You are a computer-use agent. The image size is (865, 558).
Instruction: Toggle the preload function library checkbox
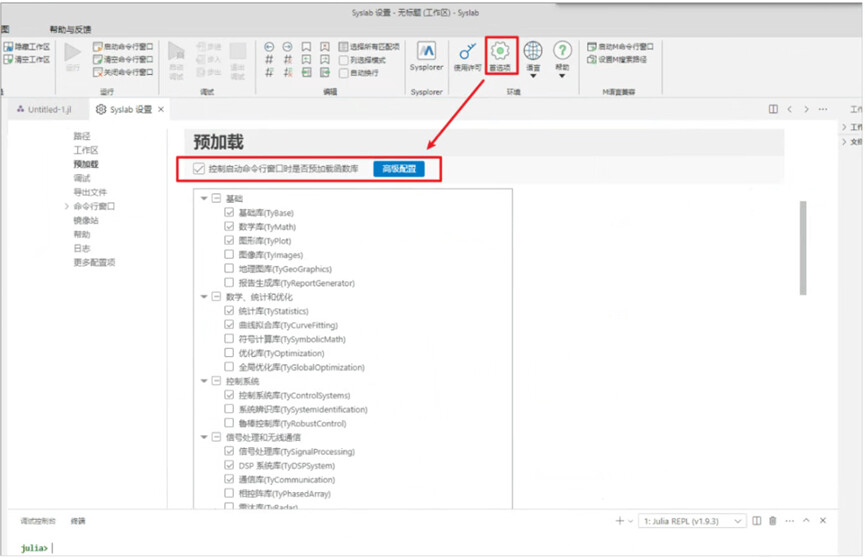coord(199,169)
